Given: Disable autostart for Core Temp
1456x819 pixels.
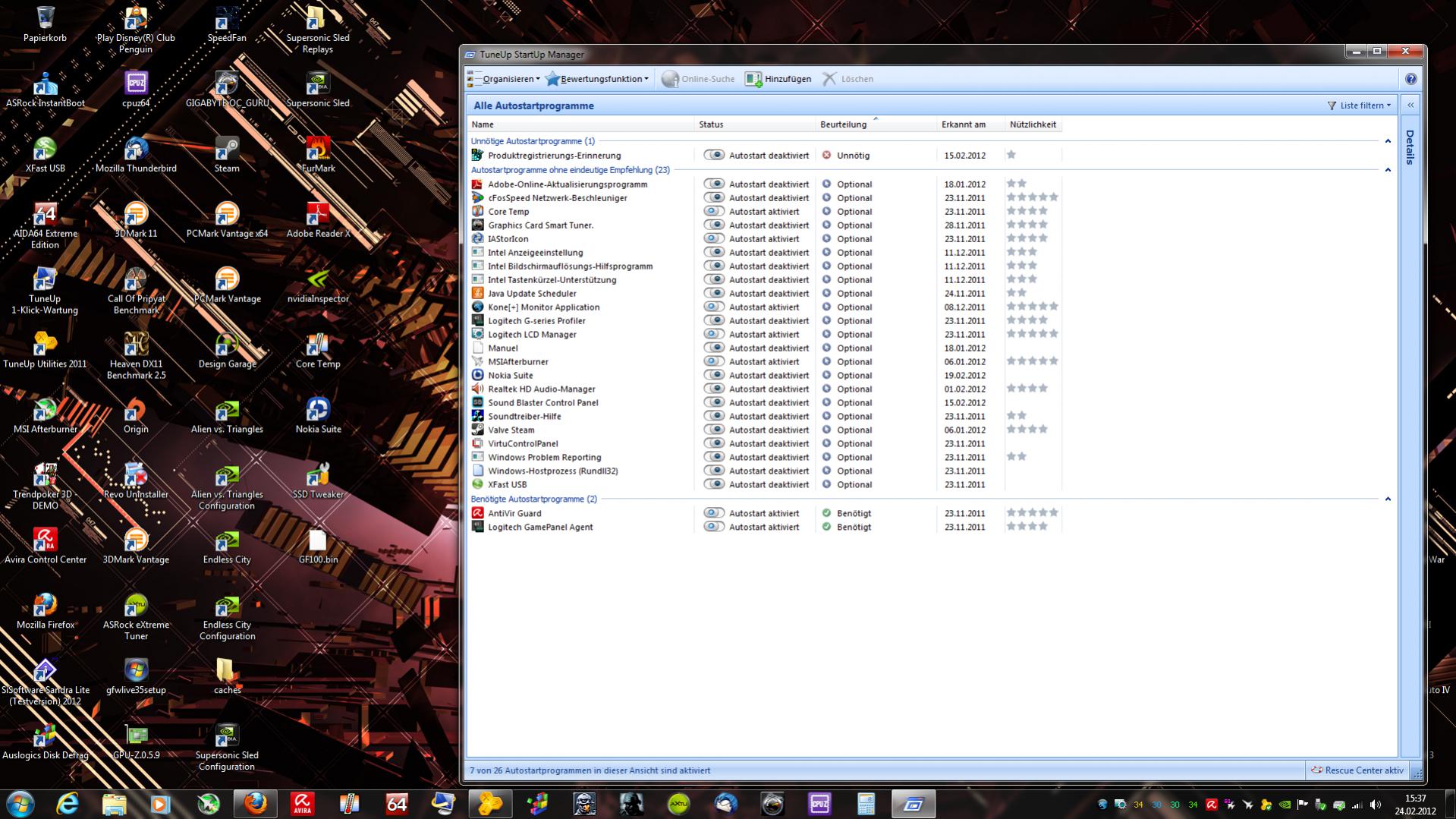Looking at the screenshot, I should coord(713,211).
